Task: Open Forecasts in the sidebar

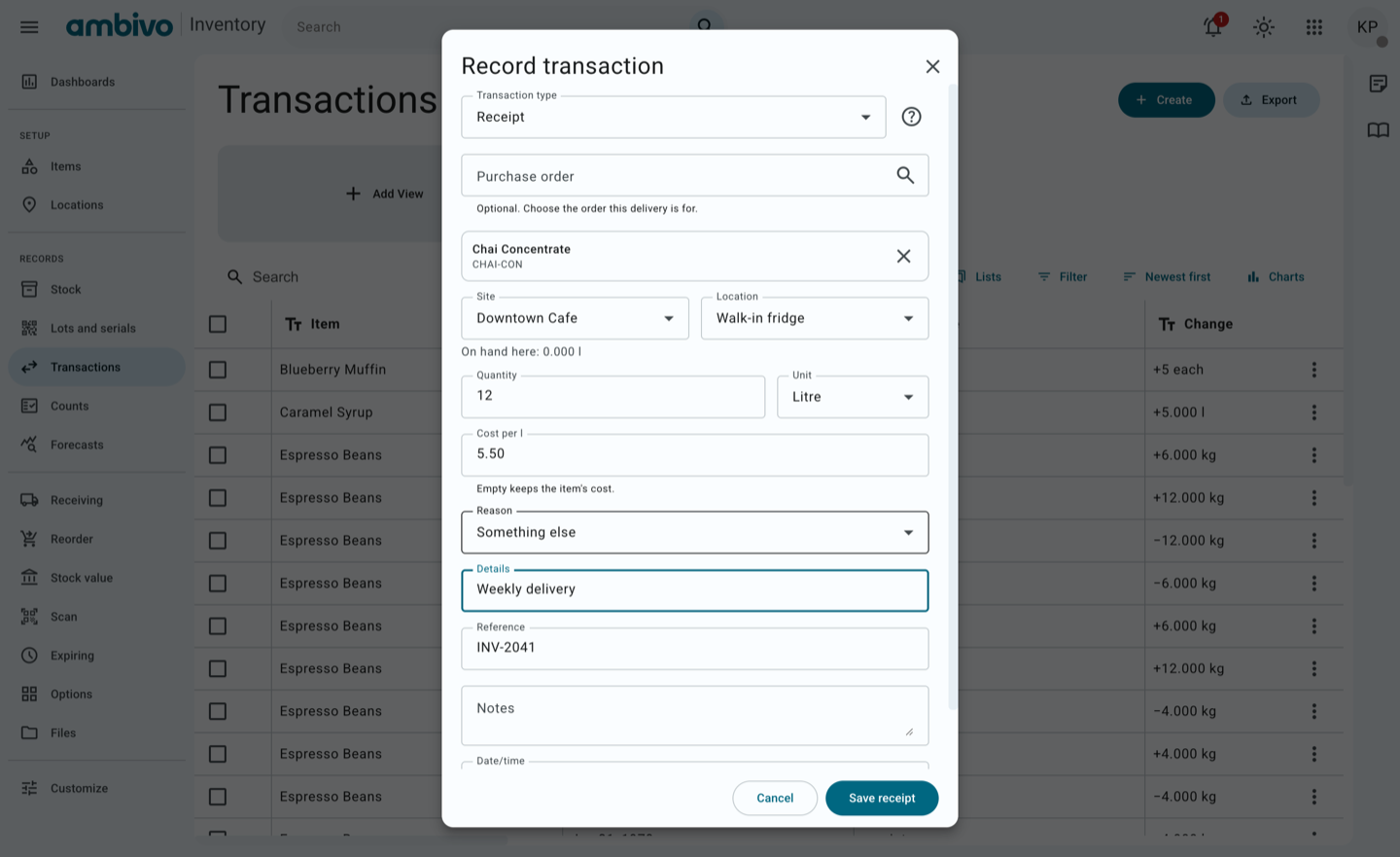Action: click(96, 445)
